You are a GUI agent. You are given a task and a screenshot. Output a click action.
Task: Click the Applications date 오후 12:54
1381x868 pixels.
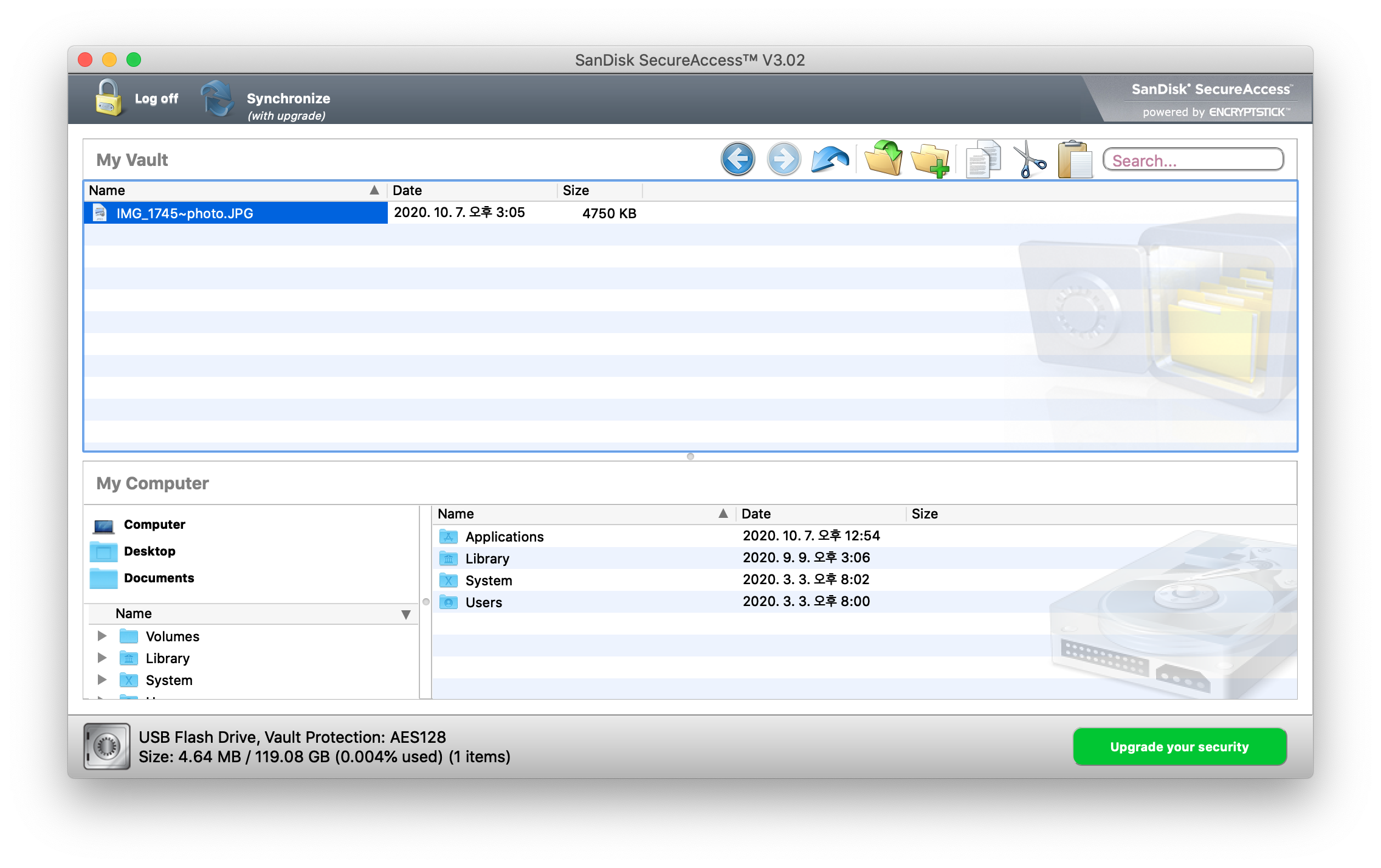point(811,536)
